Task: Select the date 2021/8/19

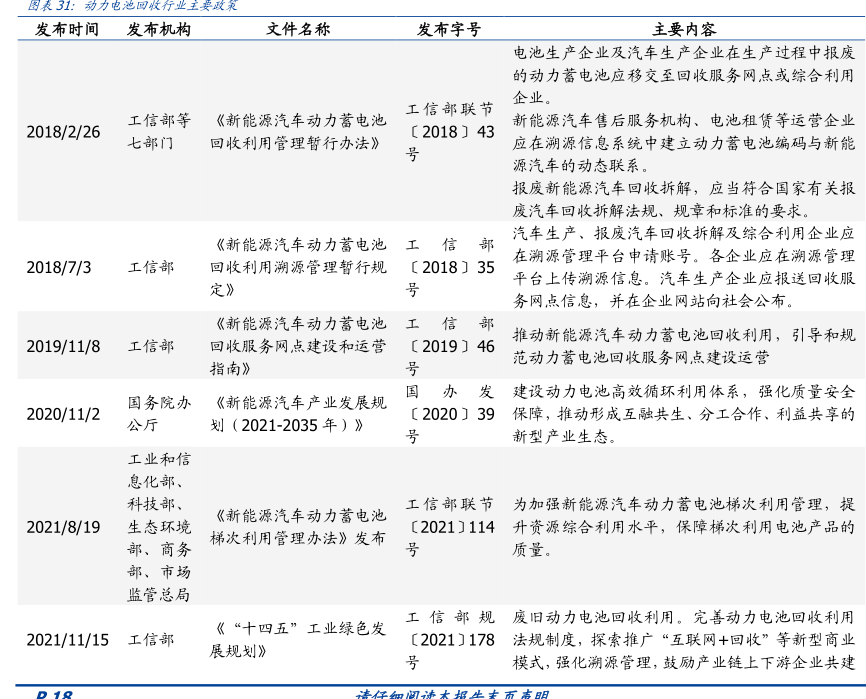Action: pyautogui.click(x=64, y=527)
